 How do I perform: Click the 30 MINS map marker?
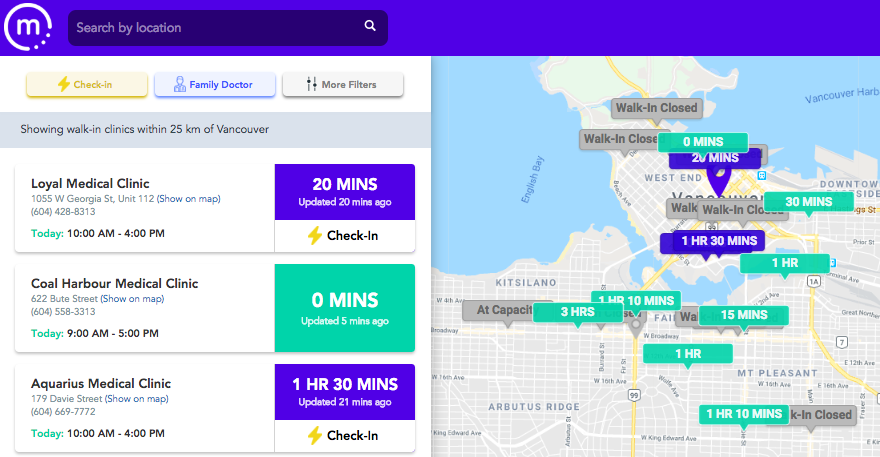pos(808,202)
